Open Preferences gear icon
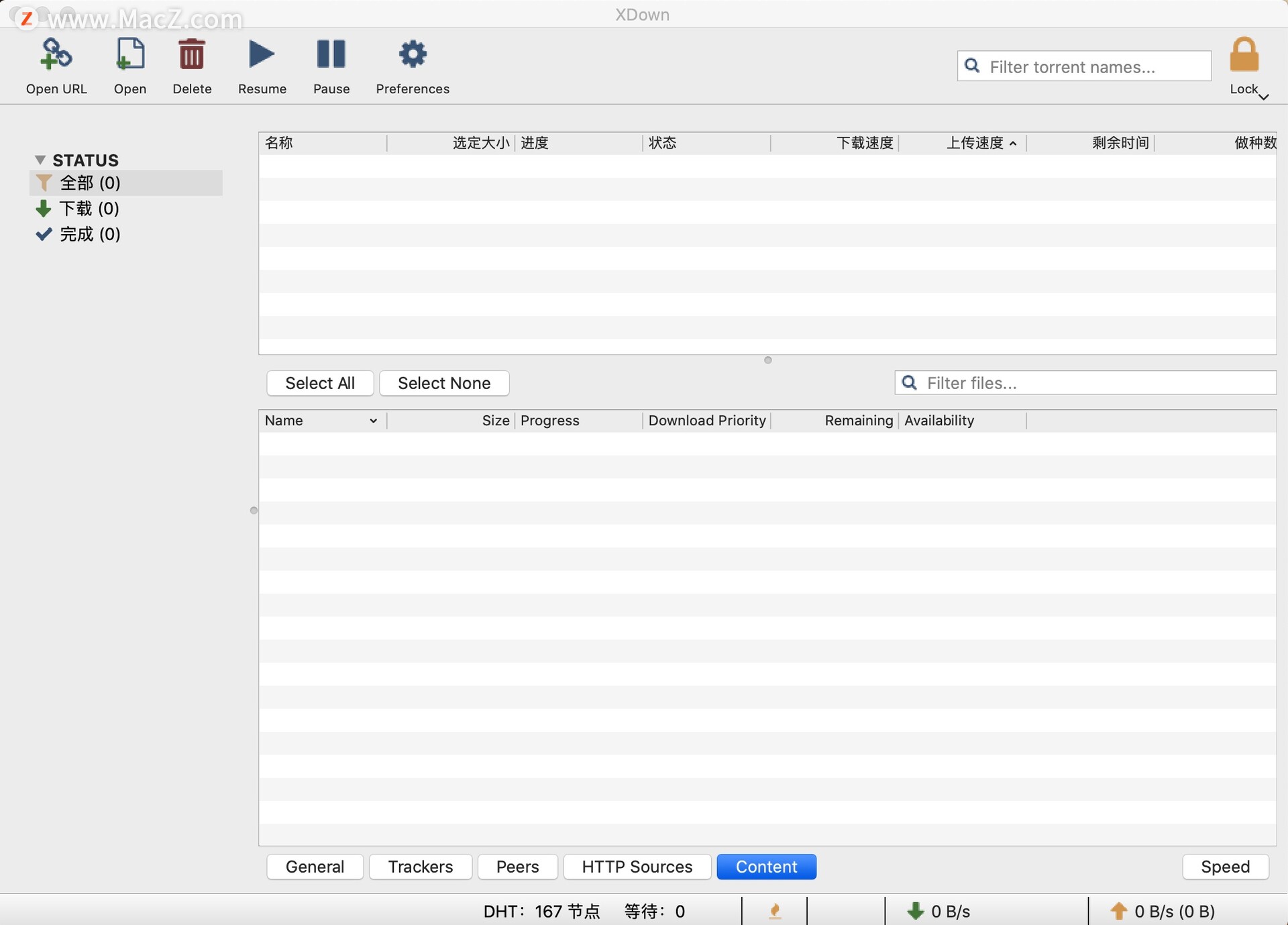1288x925 pixels. 413,54
